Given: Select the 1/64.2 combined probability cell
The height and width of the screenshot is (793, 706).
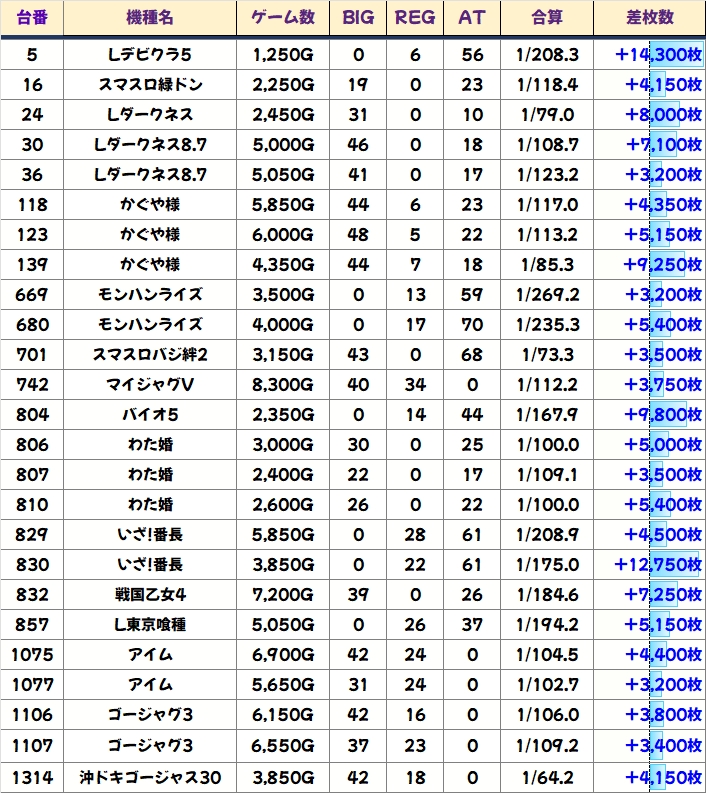Looking at the screenshot, I should [547, 777].
